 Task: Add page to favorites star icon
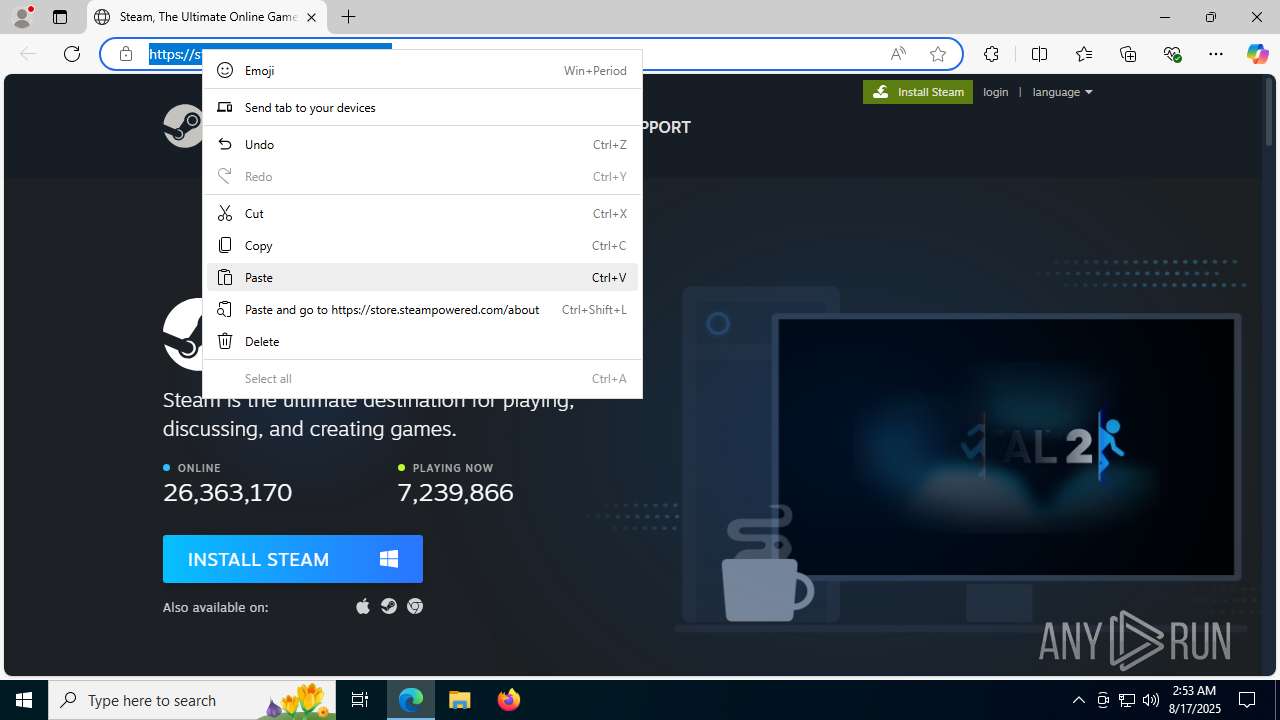point(938,54)
